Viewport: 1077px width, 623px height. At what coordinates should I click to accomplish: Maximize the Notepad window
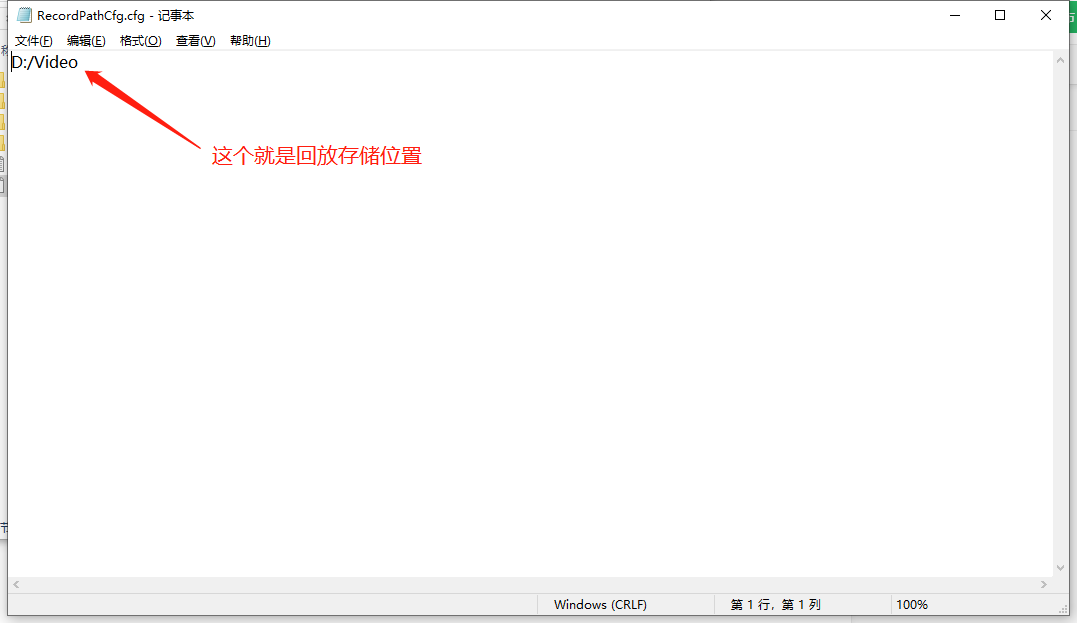click(x=1000, y=15)
